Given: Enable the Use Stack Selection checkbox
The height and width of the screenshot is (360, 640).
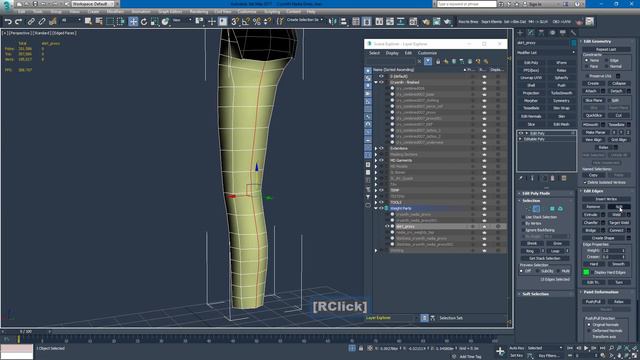Looking at the screenshot, I should pos(523,217).
